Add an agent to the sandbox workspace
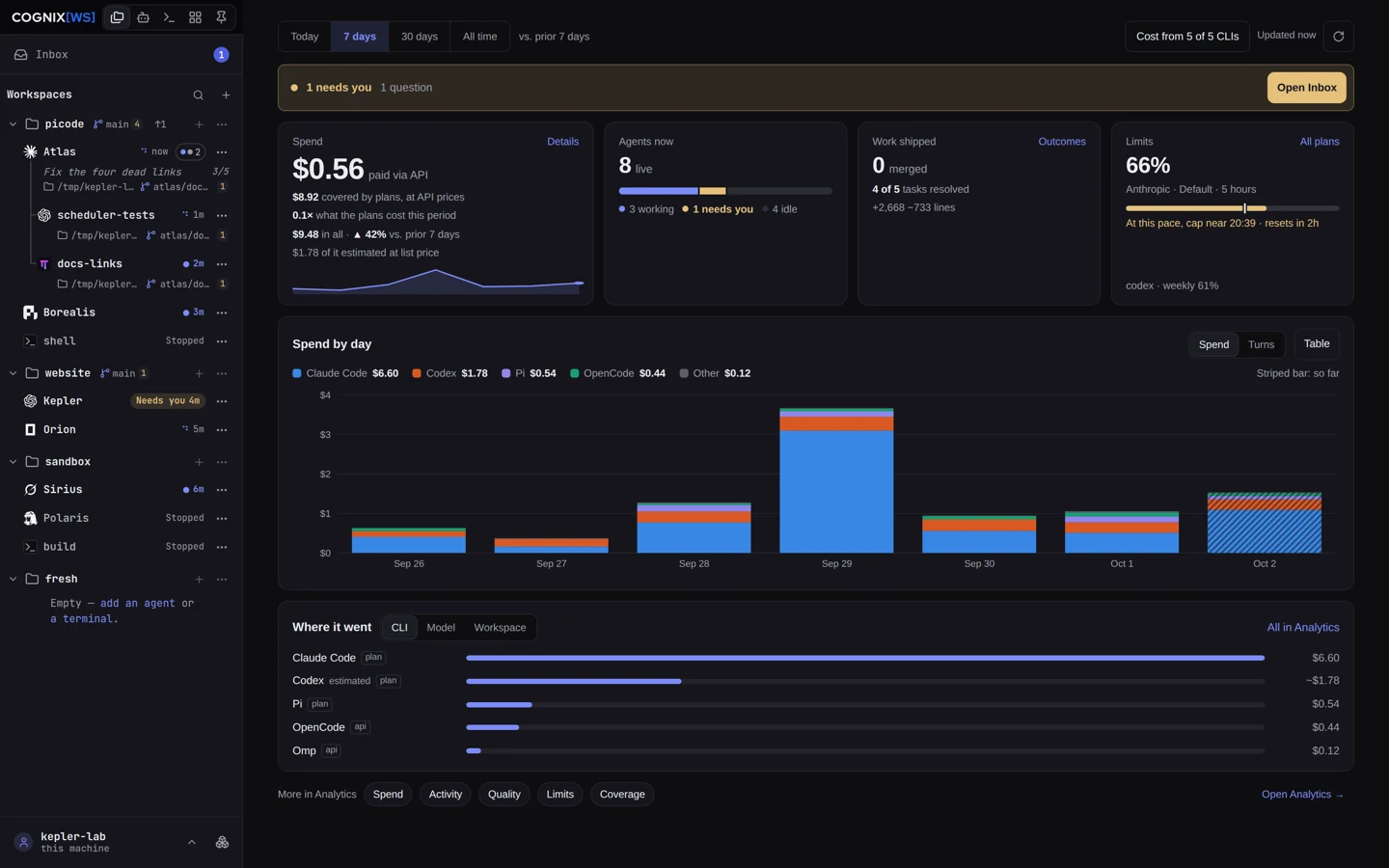Image resolution: width=1389 pixels, height=868 pixels. (x=199, y=462)
